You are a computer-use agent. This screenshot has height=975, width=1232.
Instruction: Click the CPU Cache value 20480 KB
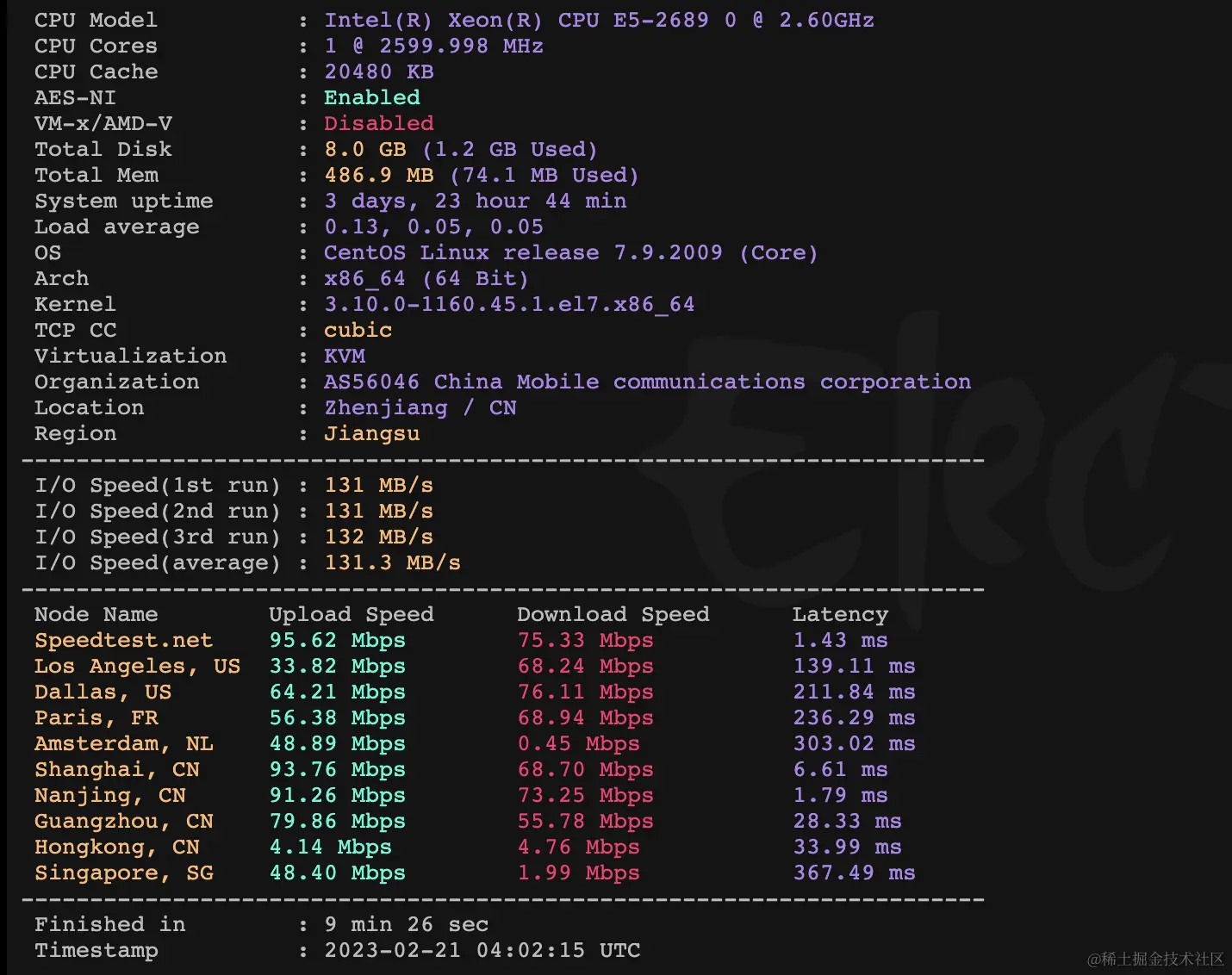click(378, 71)
